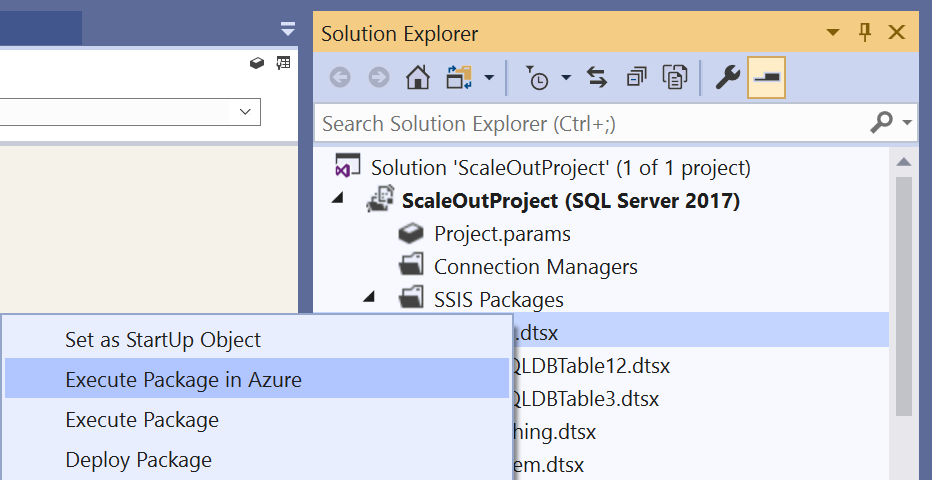Toggle the pin auto-hide for Solution Explorer

(865, 32)
